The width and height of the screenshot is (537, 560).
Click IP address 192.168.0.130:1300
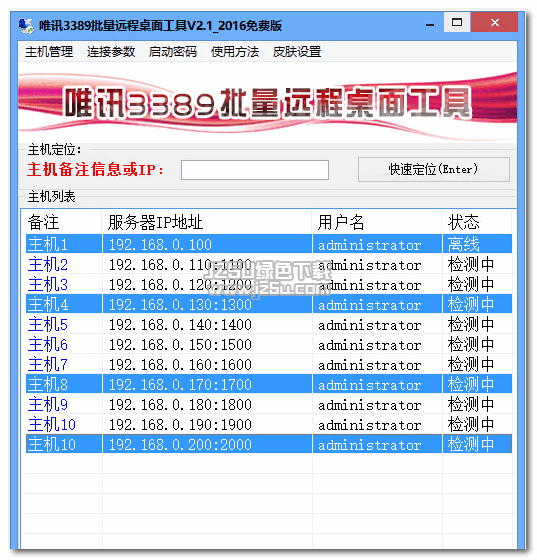coord(180,305)
